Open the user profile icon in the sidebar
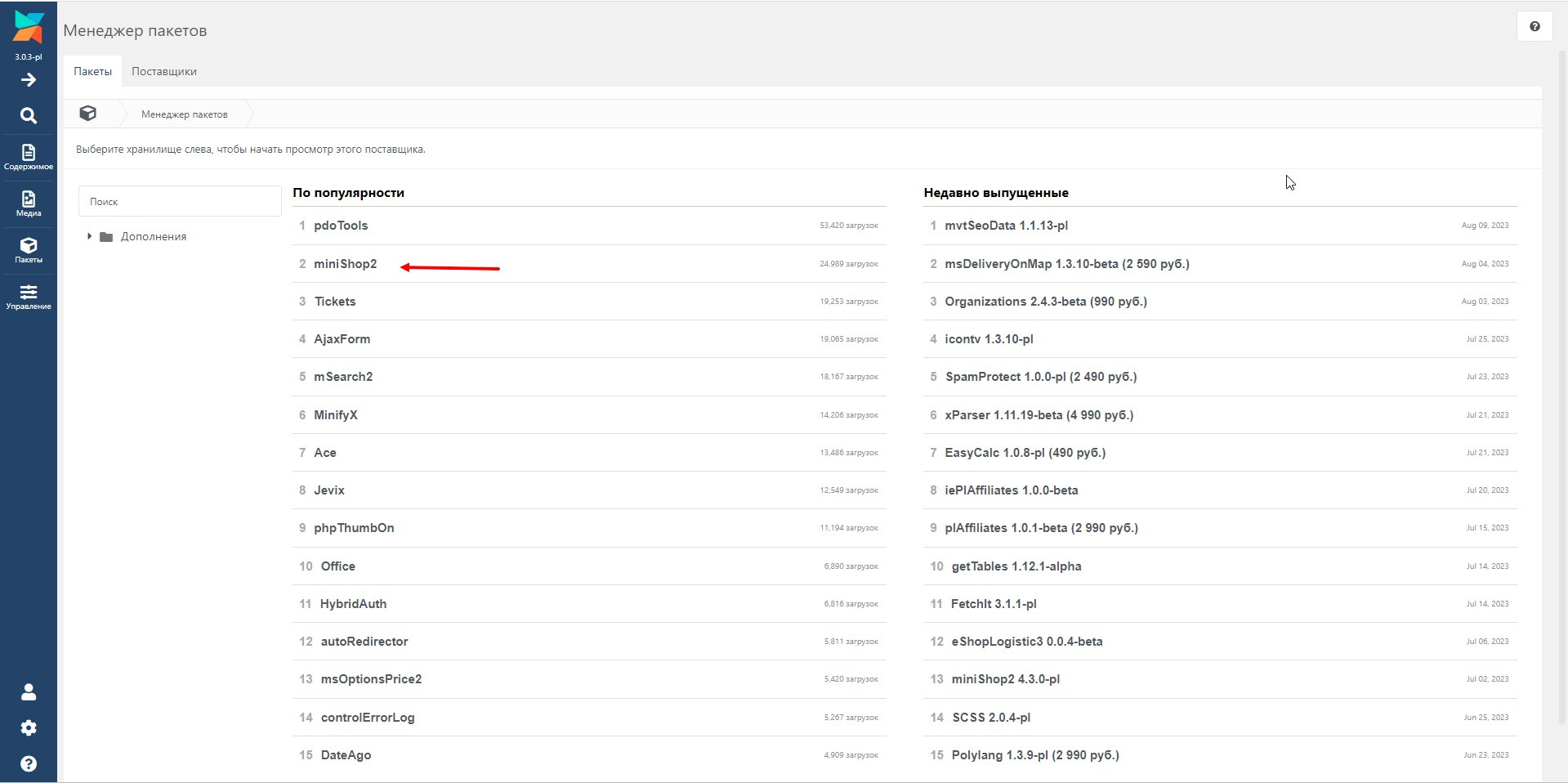 29,692
